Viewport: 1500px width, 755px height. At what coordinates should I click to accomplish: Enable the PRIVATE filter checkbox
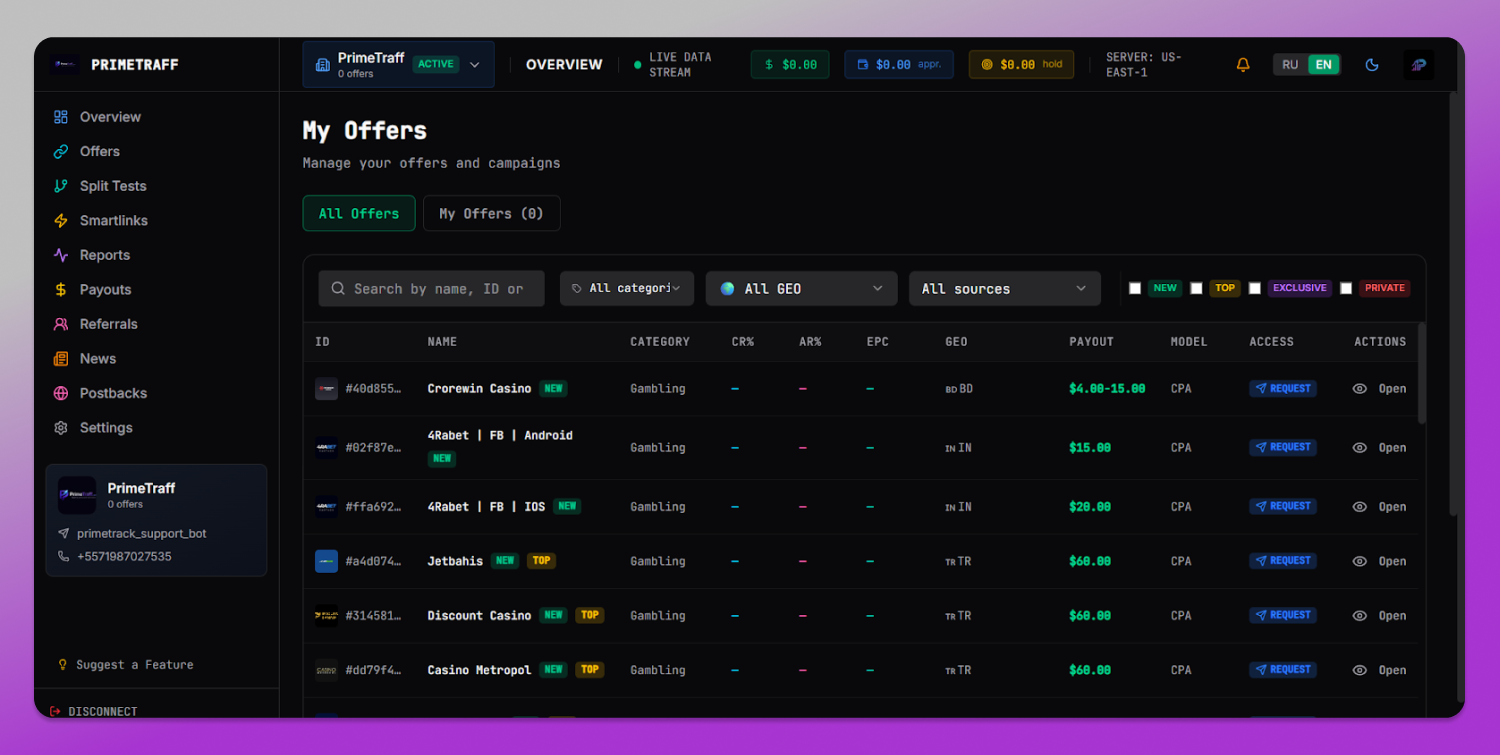[x=1346, y=288]
